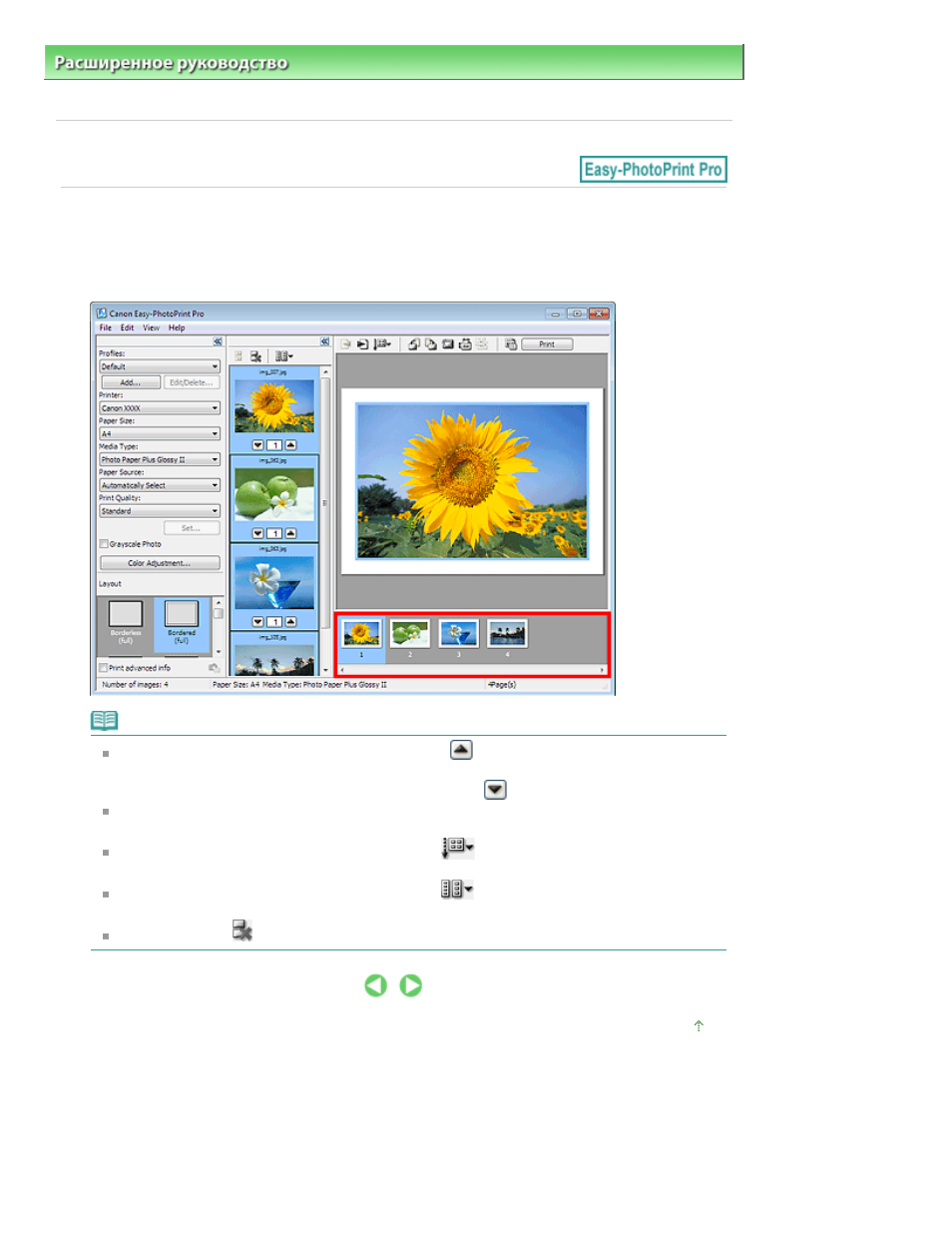This screenshot has width=952, height=1233.
Task: Select the Borderless (full) layout
Action: [x=126, y=623]
